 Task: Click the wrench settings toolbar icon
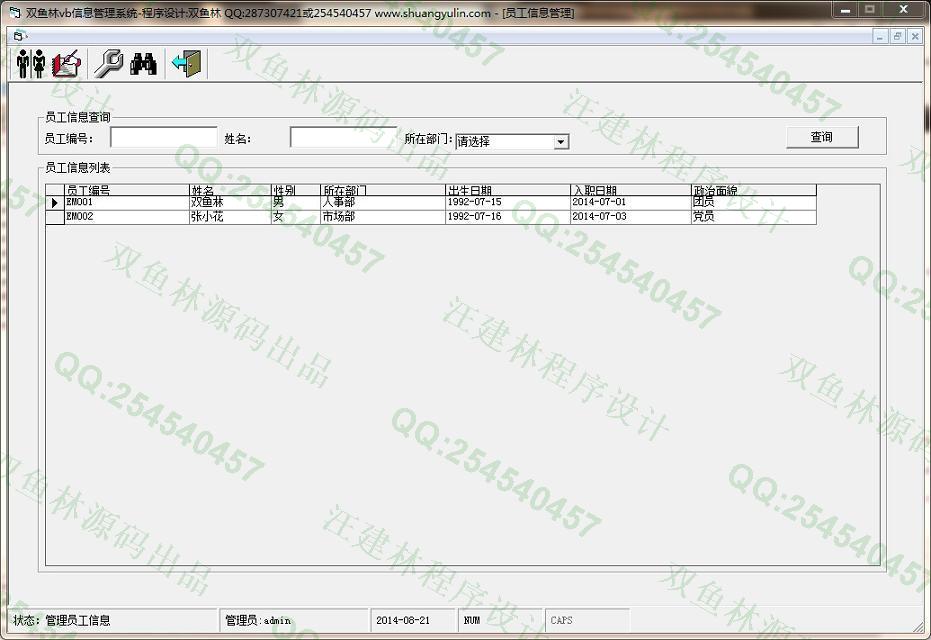pos(108,64)
